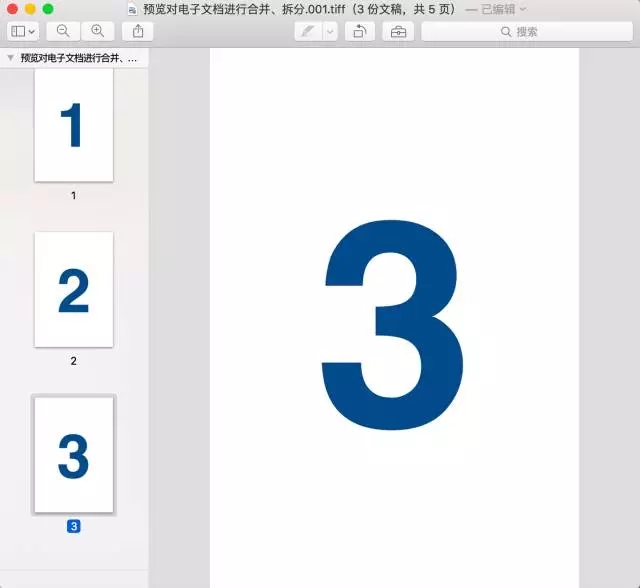640x588 pixels.
Task: Collapse the sidebar document disclosure triangle
Action: 11,58
